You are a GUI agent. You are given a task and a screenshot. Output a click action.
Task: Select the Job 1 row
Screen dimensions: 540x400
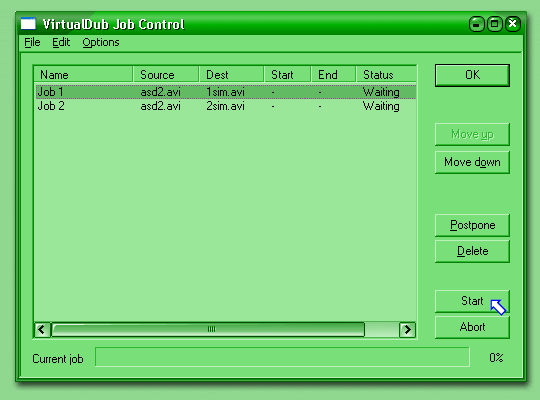click(226, 92)
